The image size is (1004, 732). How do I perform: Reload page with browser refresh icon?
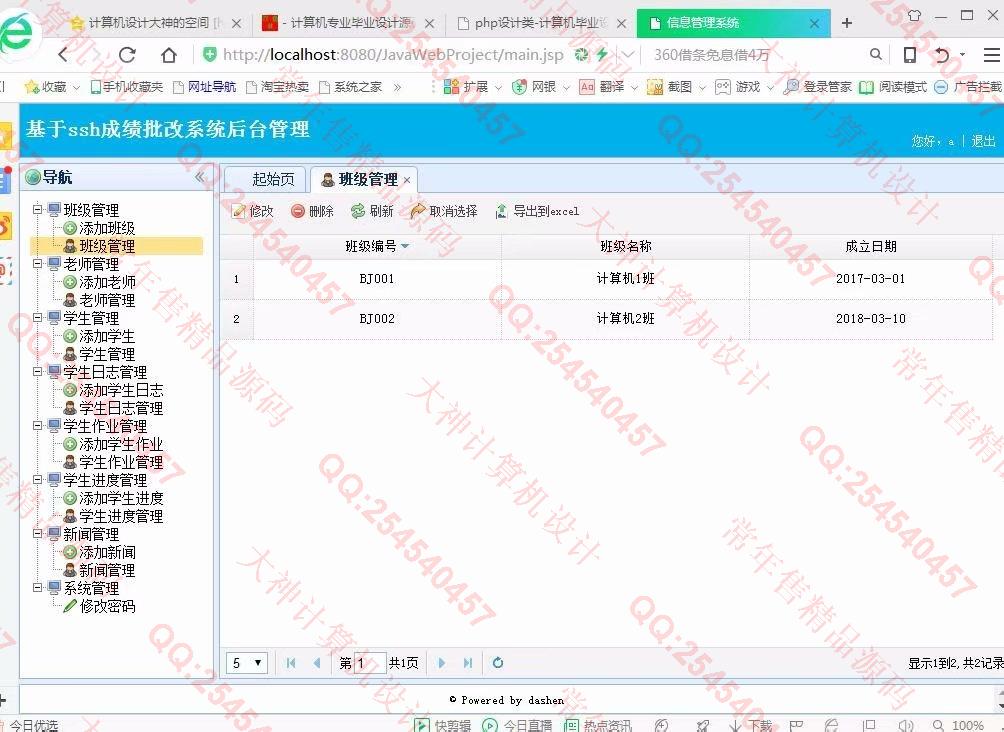pos(127,54)
